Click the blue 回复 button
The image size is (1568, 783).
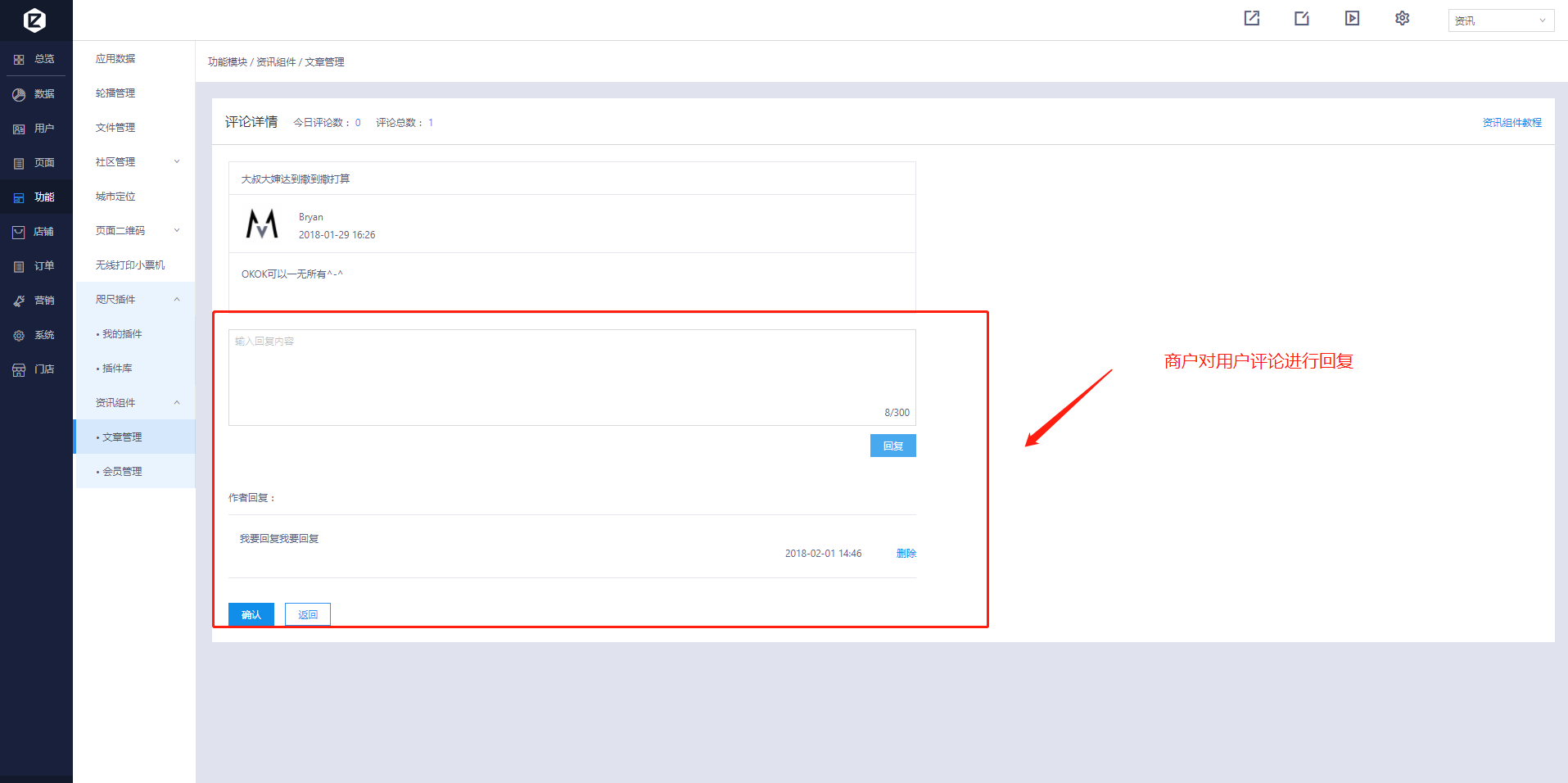(892, 446)
